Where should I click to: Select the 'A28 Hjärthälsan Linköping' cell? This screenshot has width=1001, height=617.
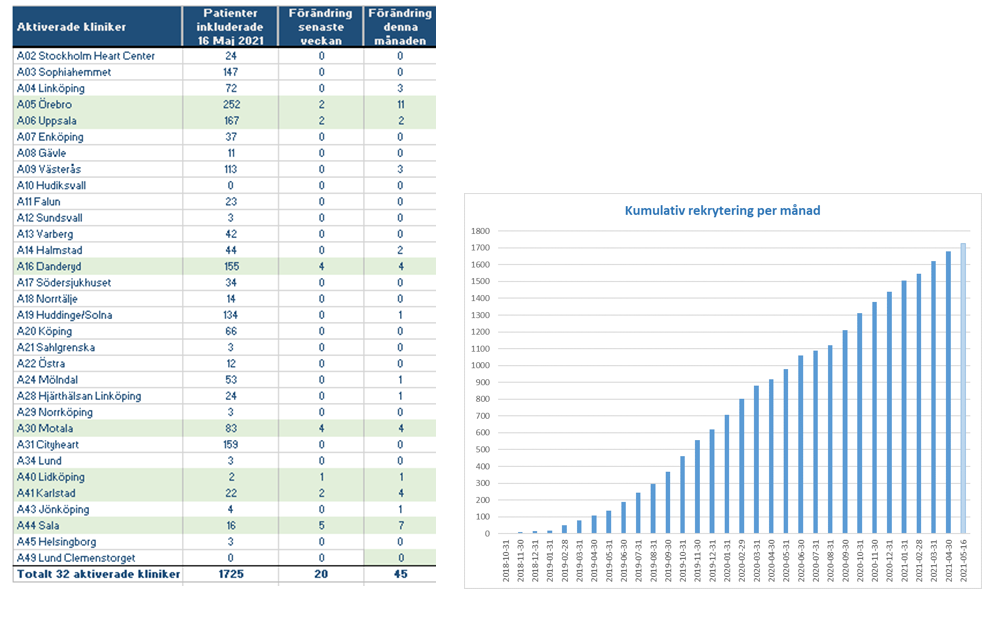(98, 396)
